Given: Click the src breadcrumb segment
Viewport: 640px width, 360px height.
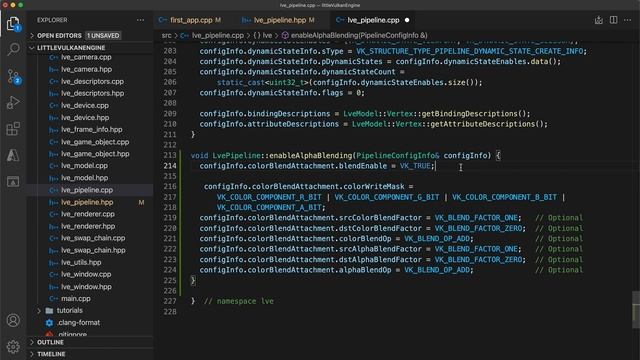Looking at the screenshot, I should pyautogui.click(x=167, y=36).
